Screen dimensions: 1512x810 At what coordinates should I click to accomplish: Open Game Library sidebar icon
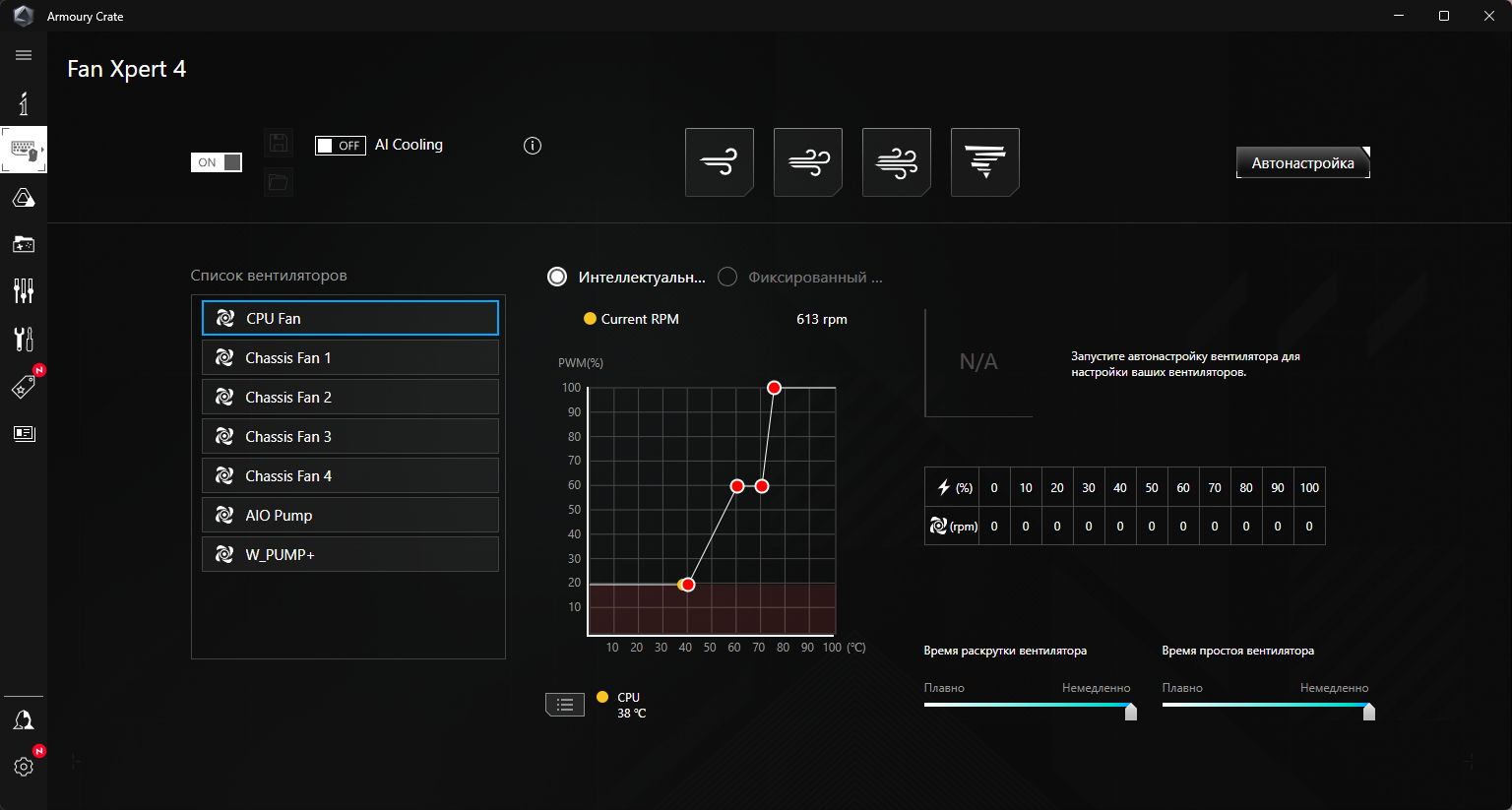point(24,244)
